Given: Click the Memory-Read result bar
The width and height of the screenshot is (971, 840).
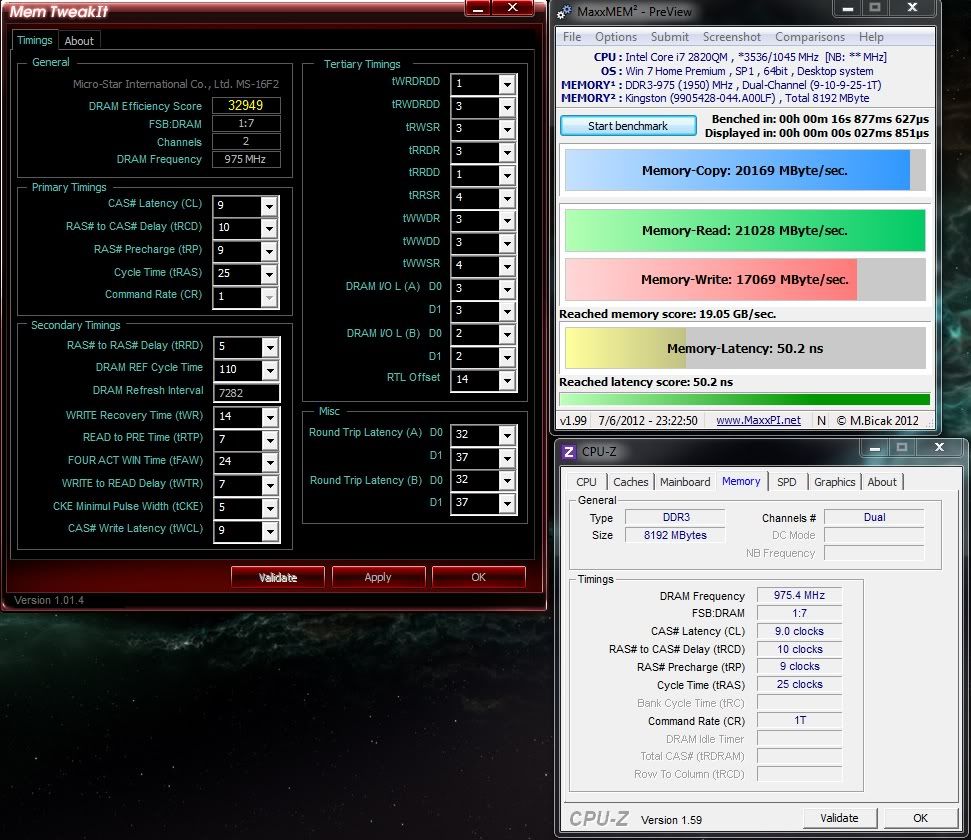Looking at the screenshot, I should 745,230.
